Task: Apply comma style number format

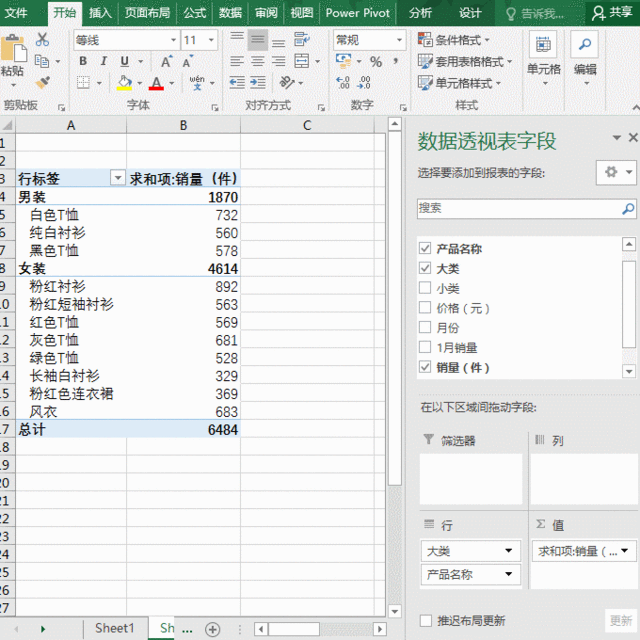Action: pos(395,62)
